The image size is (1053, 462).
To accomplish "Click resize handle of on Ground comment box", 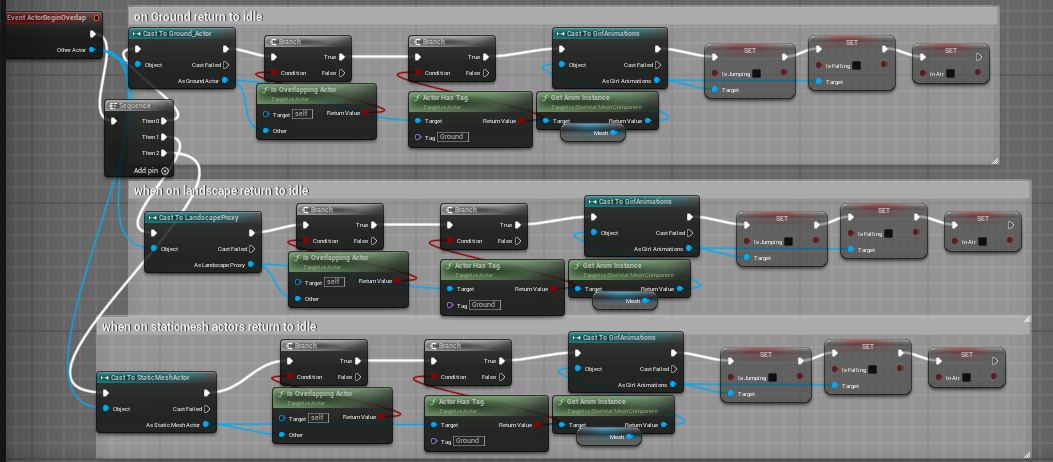I will (994, 160).
